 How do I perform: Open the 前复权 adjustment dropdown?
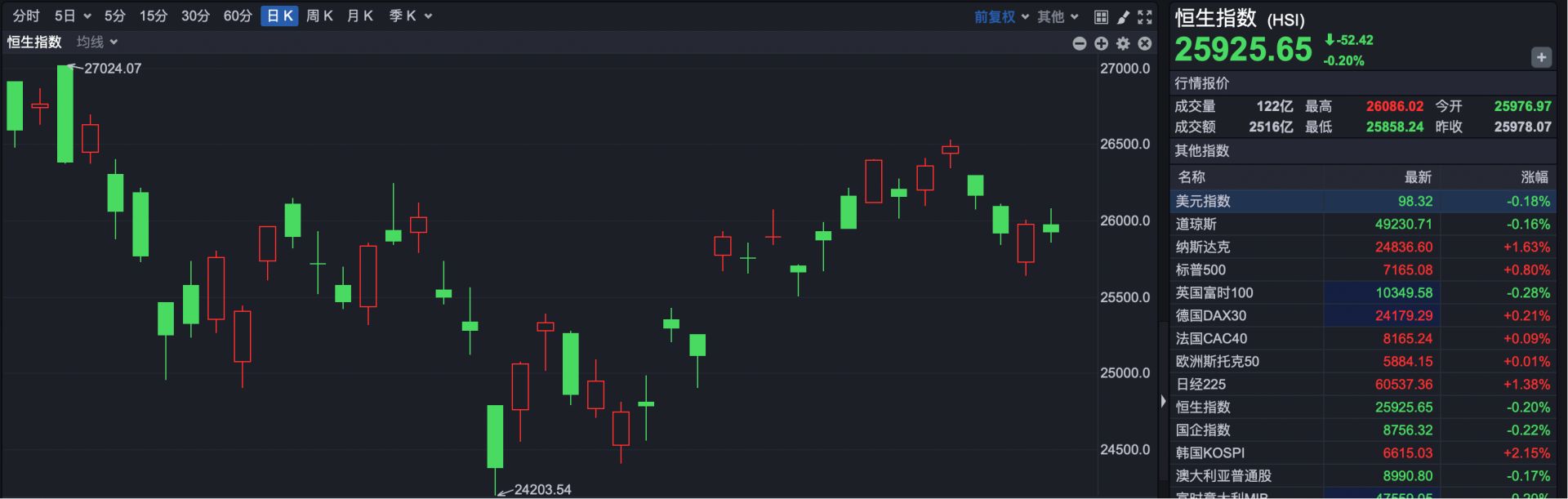point(1001,16)
